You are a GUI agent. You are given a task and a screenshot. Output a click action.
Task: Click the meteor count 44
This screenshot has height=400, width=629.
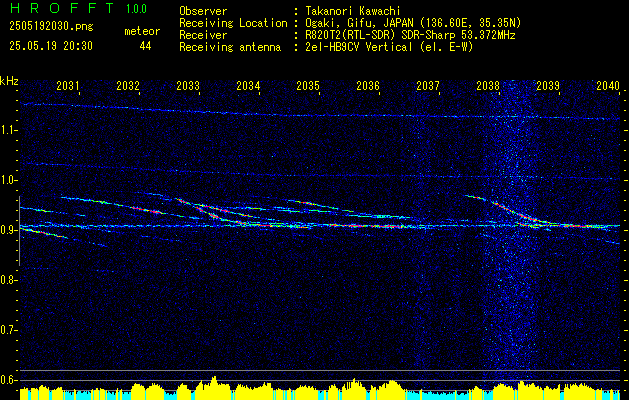point(145,46)
